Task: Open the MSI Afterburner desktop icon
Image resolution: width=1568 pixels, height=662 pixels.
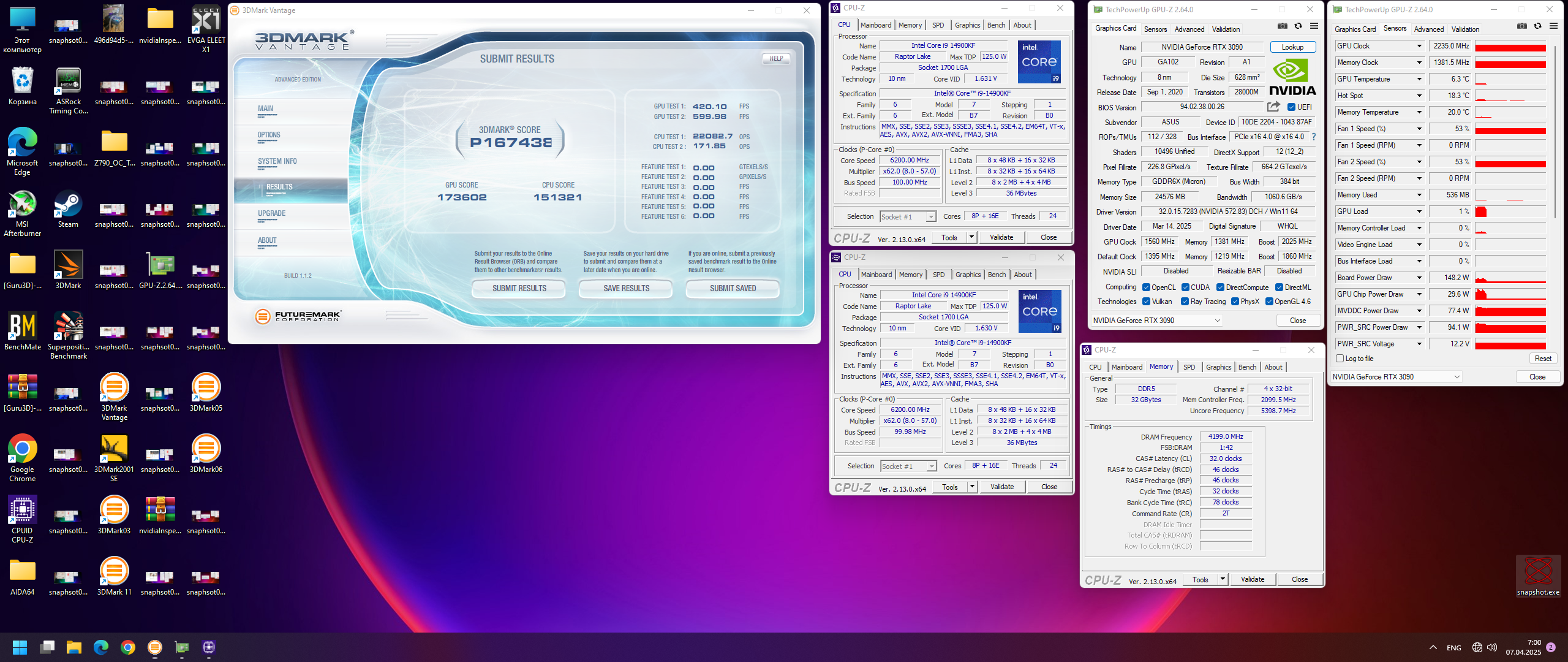Action: pos(23,212)
